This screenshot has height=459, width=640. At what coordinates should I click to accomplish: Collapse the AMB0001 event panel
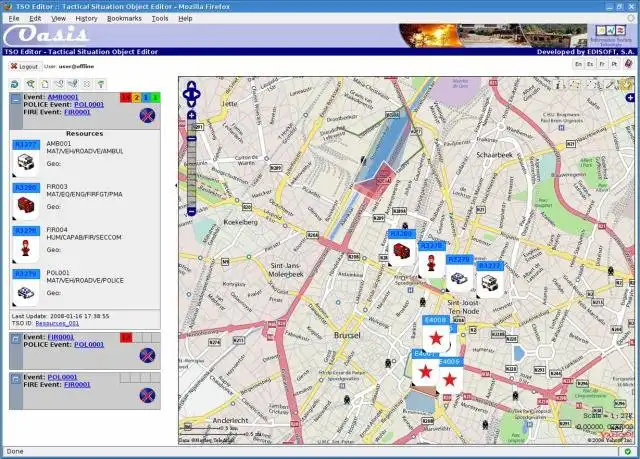tap(16, 99)
